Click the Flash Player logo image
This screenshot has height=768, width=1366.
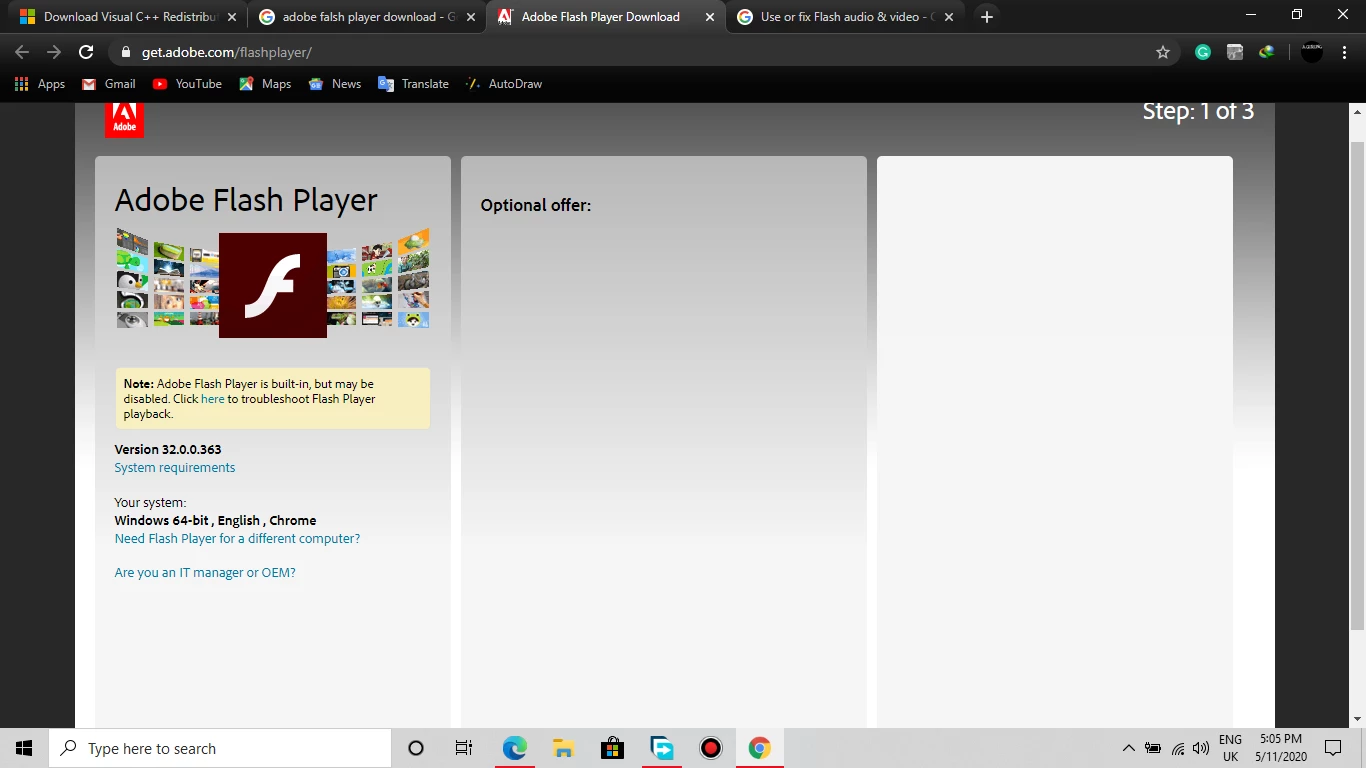[273, 285]
